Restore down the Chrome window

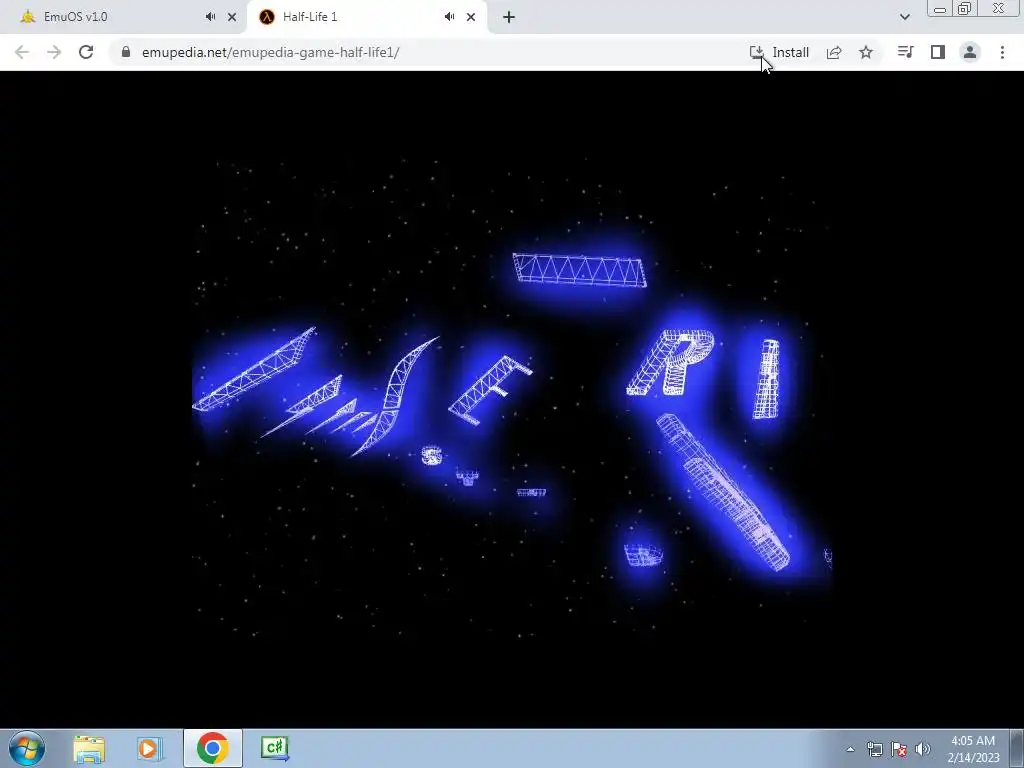965,9
